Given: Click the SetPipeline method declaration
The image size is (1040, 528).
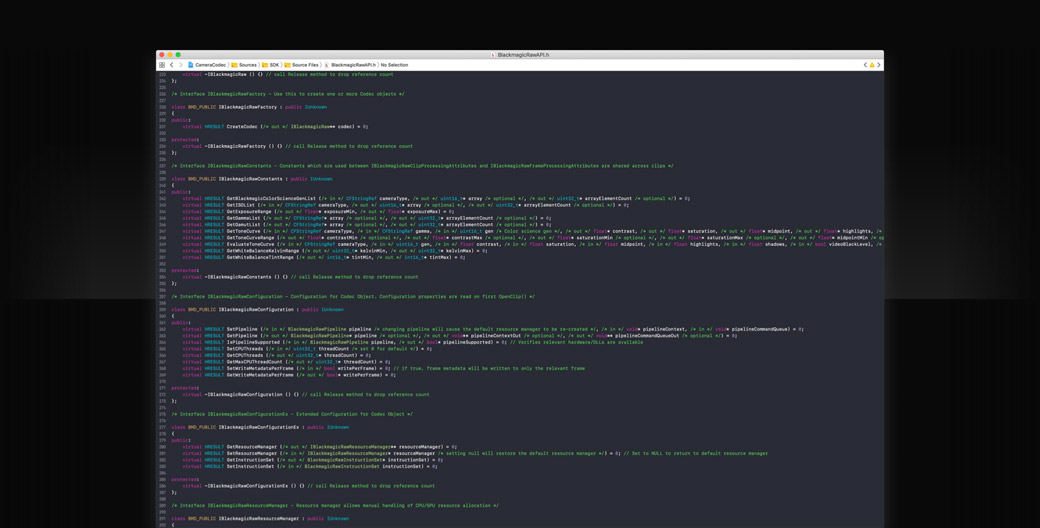Looking at the screenshot, I should coord(242,329).
